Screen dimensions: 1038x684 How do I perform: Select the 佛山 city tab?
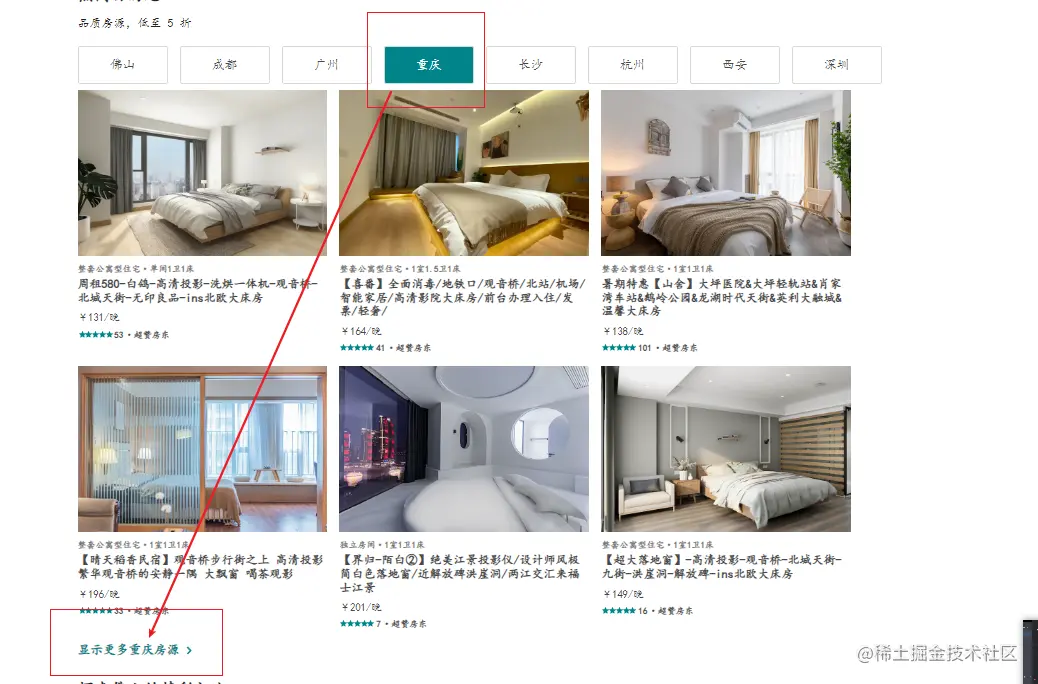pyautogui.click(x=122, y=65)
